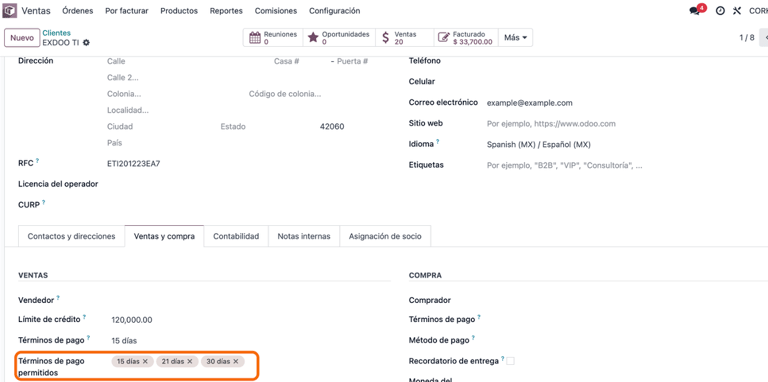Open the activities clock icon
Image resolution: width=768 pixels, height=382 pixels.
(720, 11)
